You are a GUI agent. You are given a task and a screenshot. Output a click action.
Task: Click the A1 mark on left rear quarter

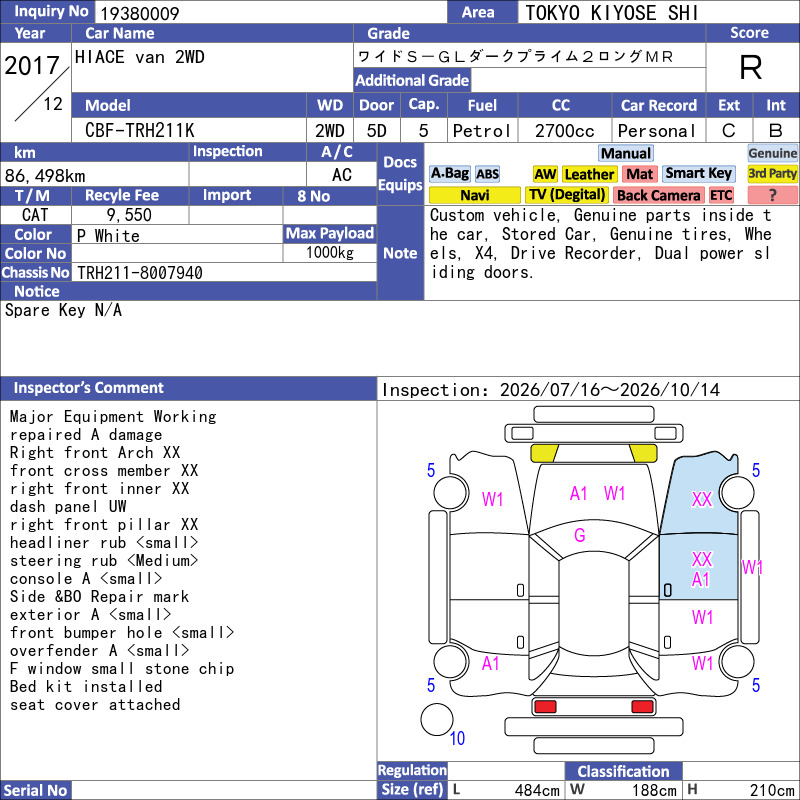coord(490,663)
